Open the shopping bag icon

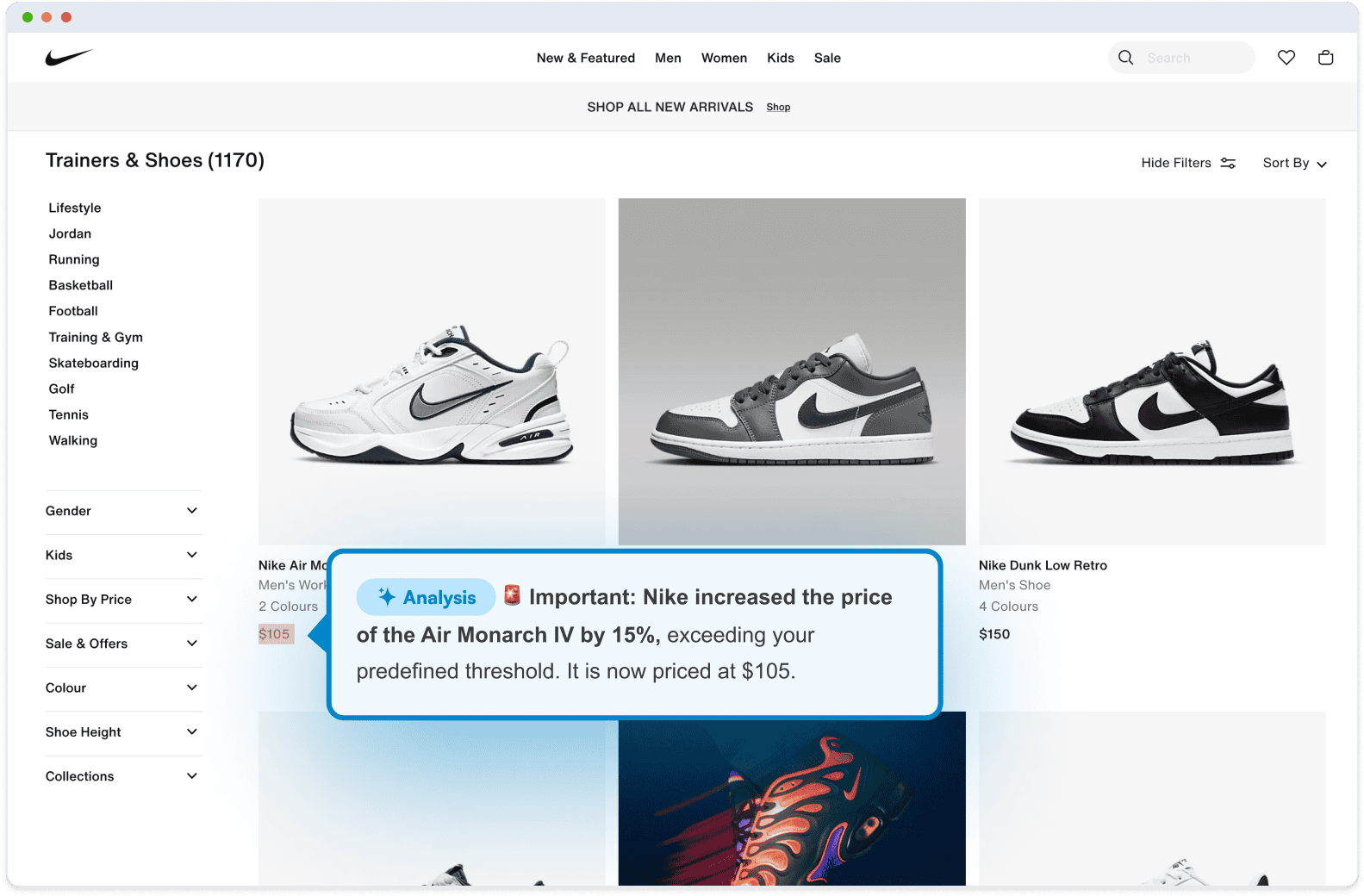pyautogui.click(x=1325, y=58)
